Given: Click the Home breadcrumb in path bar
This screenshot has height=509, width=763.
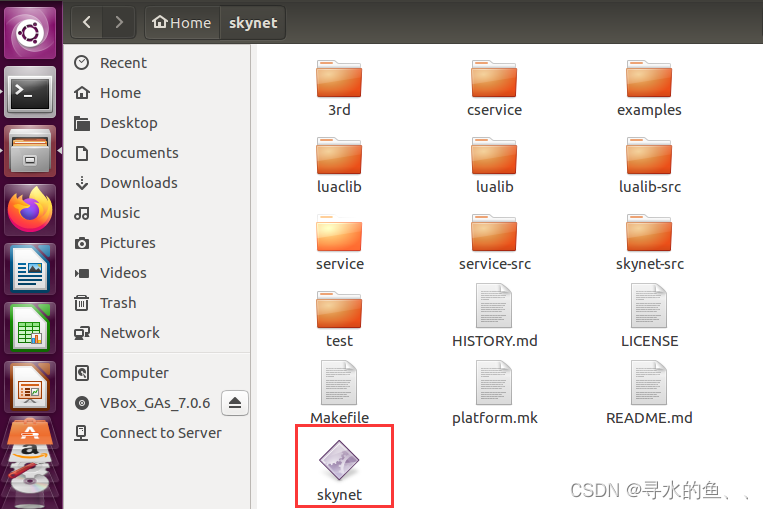Looking at the screenshot, I should (x=182, y=22).
